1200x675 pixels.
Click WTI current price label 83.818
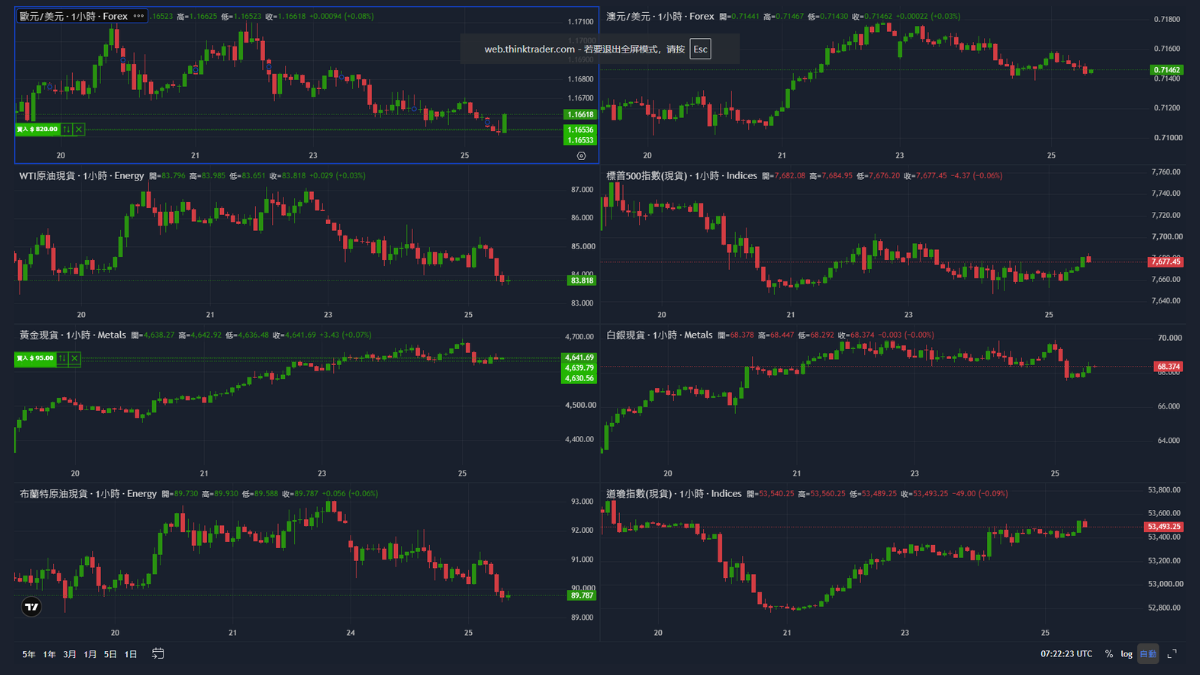click(x=581, y=281)
